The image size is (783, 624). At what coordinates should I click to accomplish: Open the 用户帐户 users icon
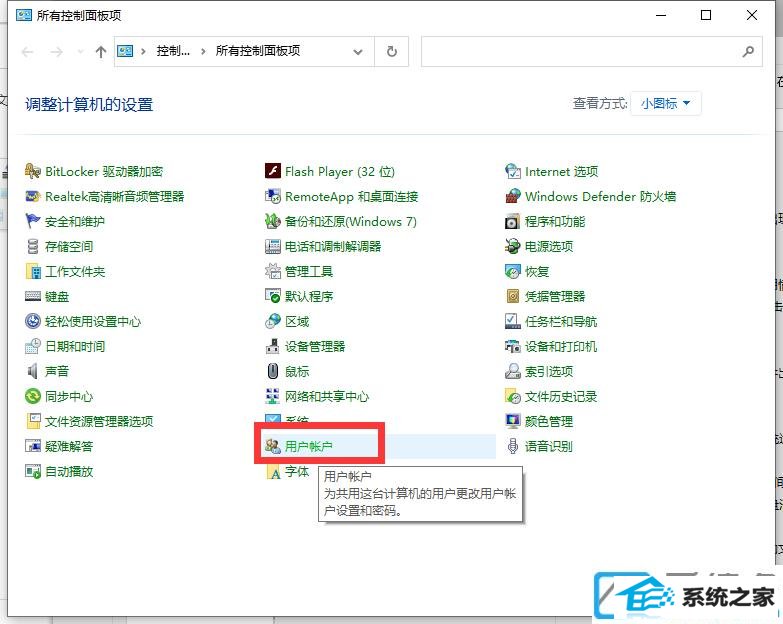pyautogui.click(x=273, y=446)
